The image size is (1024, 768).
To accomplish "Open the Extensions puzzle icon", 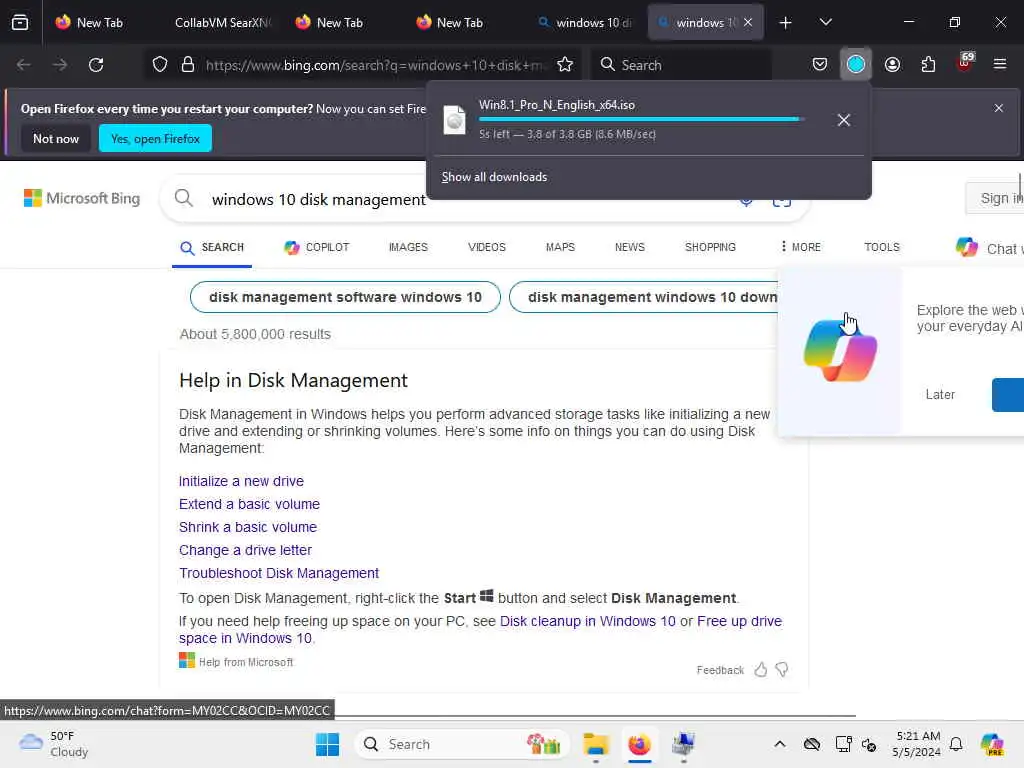I will click(x=928, y=64).
